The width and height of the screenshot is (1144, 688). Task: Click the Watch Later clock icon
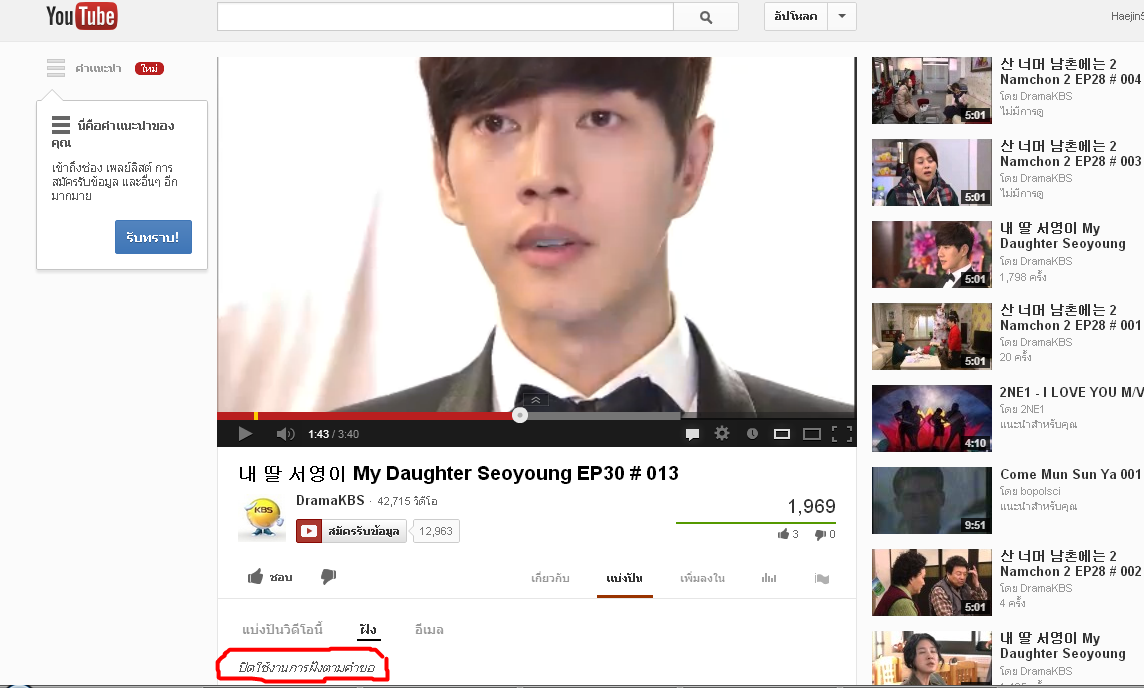tap(752, 433)
